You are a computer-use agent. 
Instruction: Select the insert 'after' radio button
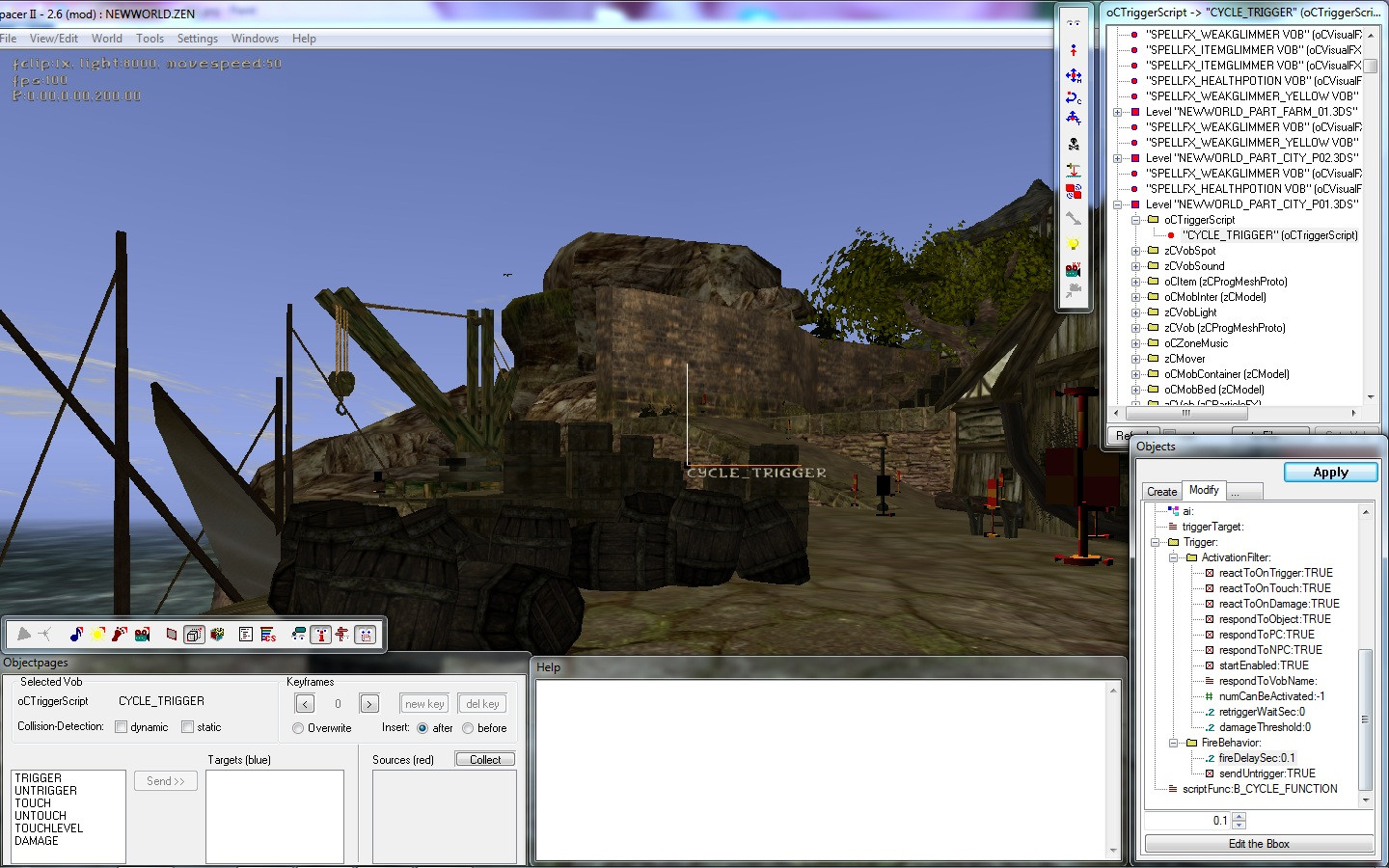(422, 728)
